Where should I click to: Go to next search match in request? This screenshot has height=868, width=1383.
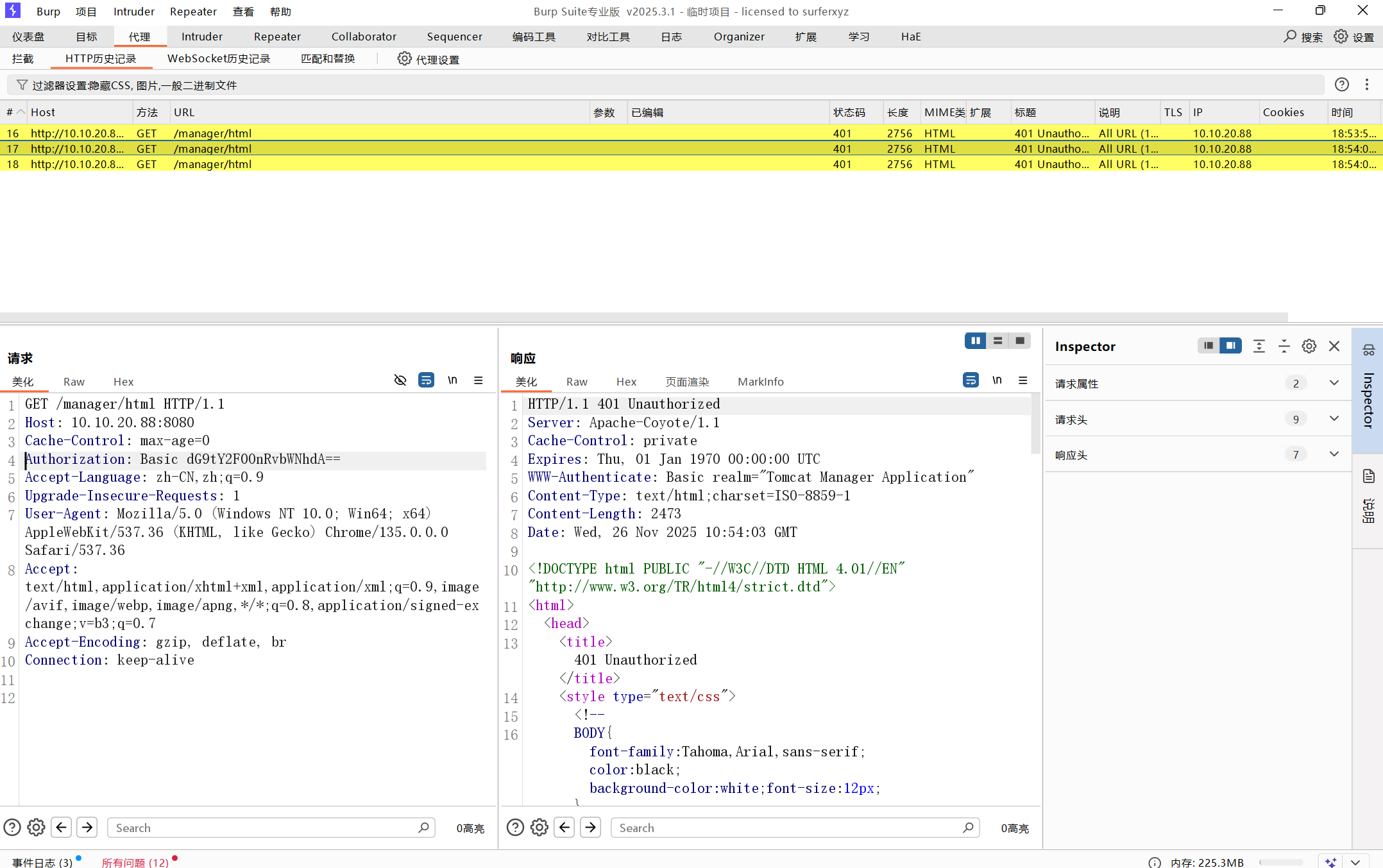point(87,828)
